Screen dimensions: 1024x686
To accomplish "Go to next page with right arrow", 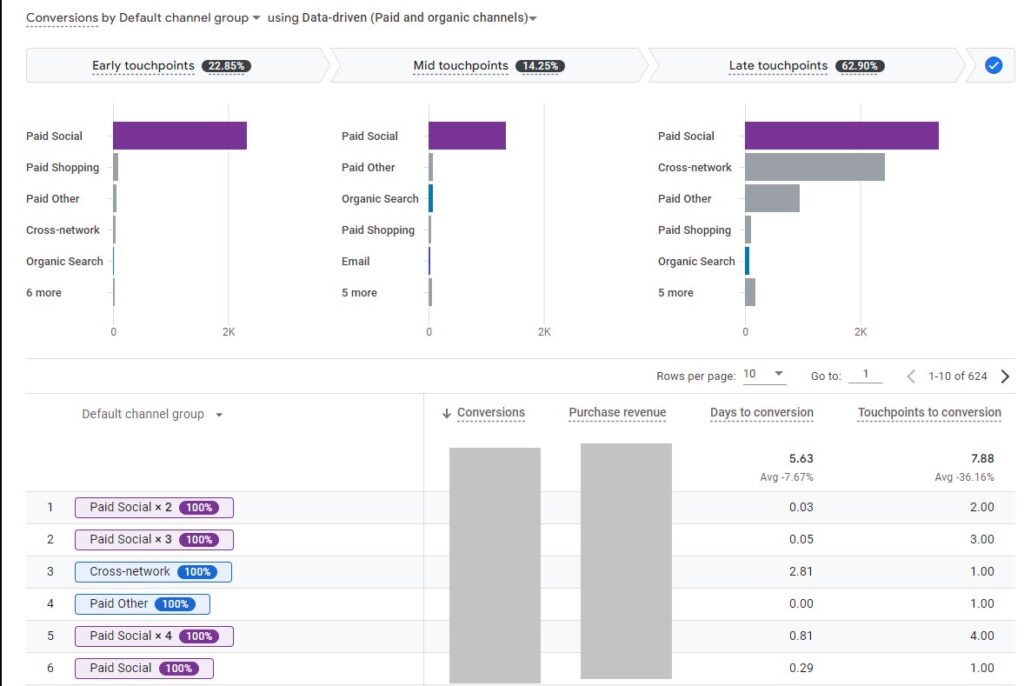I will 1005,376.
